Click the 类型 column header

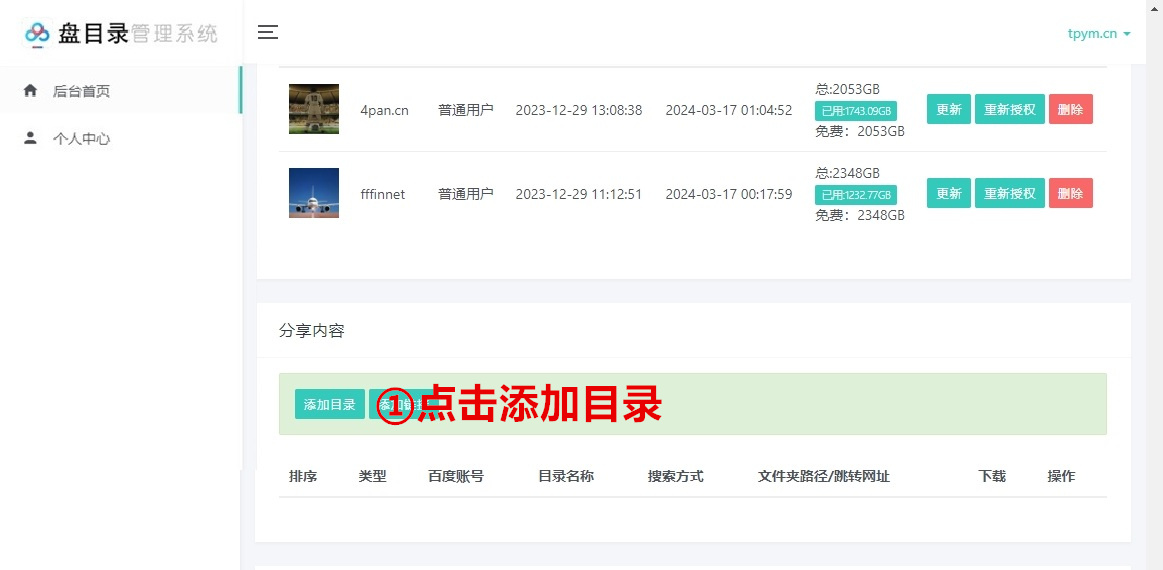(372, 476)
